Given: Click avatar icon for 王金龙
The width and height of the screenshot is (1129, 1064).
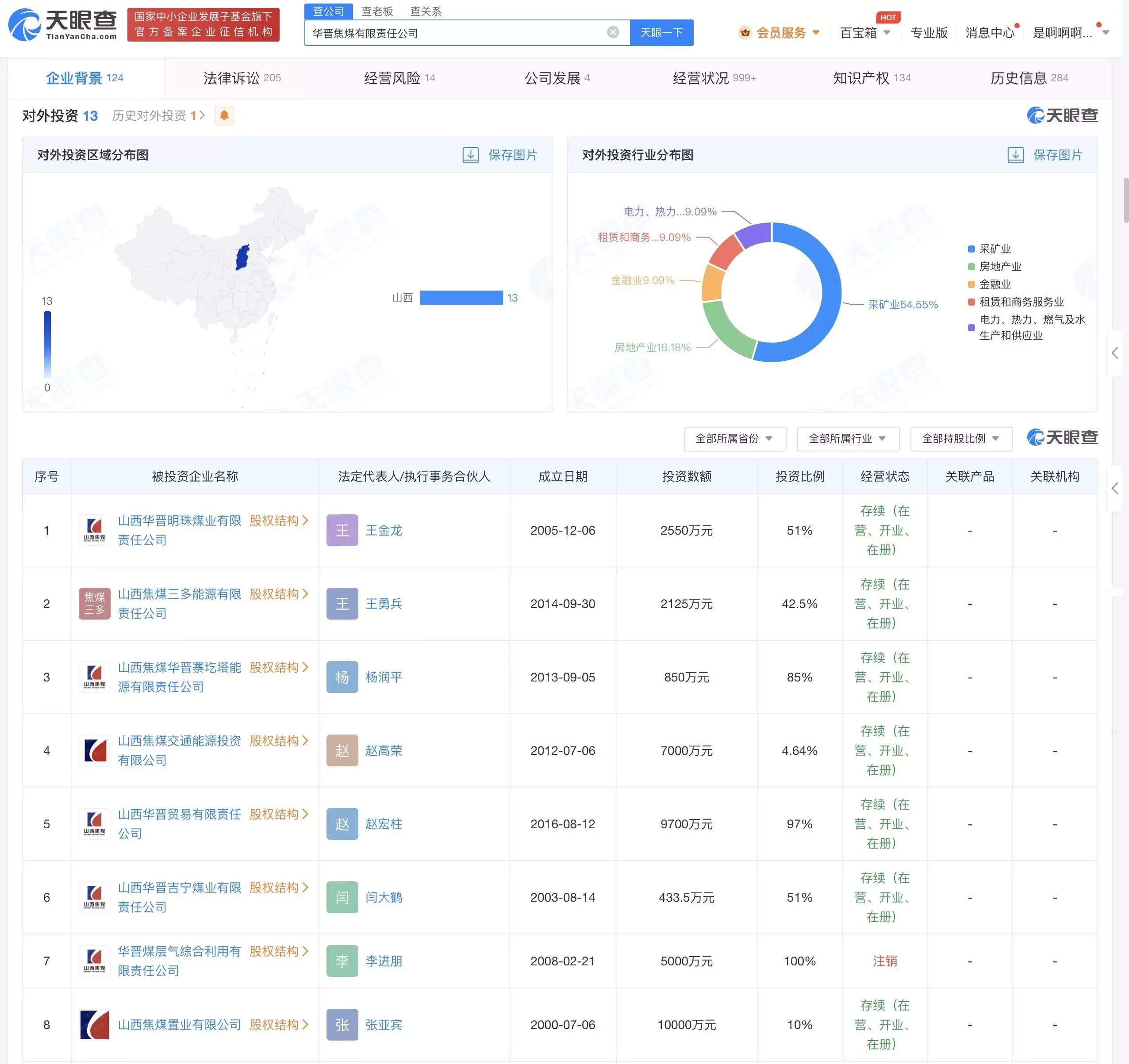Looking at the screenshot, I should (x=342, y=530).
